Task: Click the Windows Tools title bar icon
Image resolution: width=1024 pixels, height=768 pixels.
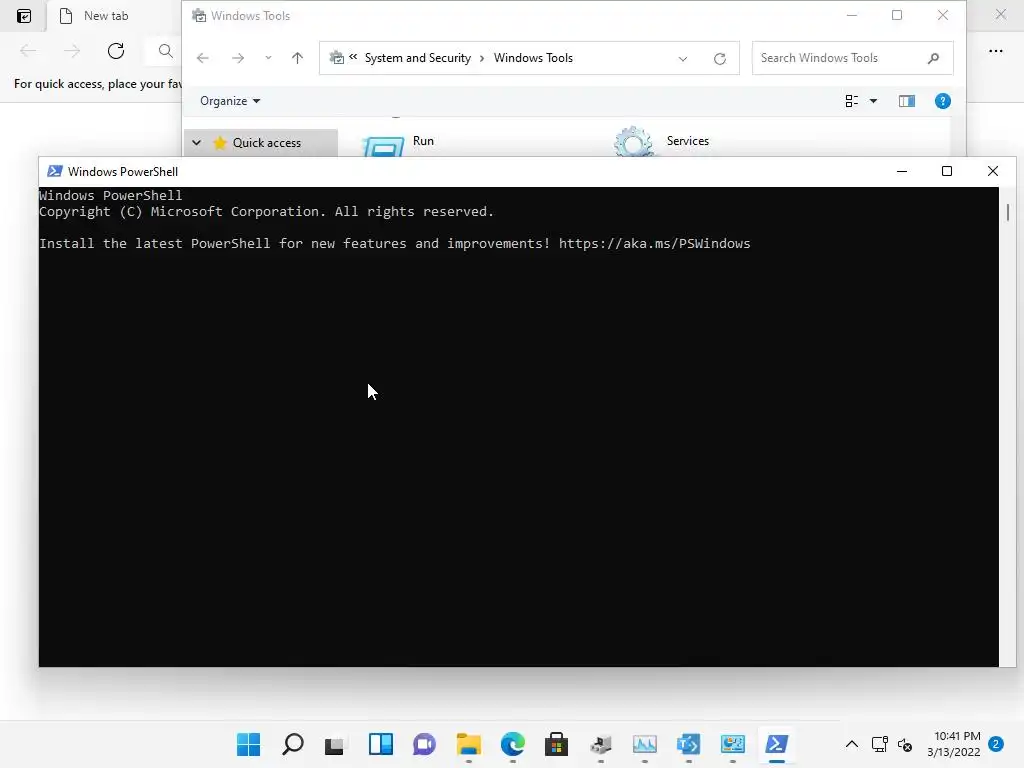Action: (x=199, y=16)
